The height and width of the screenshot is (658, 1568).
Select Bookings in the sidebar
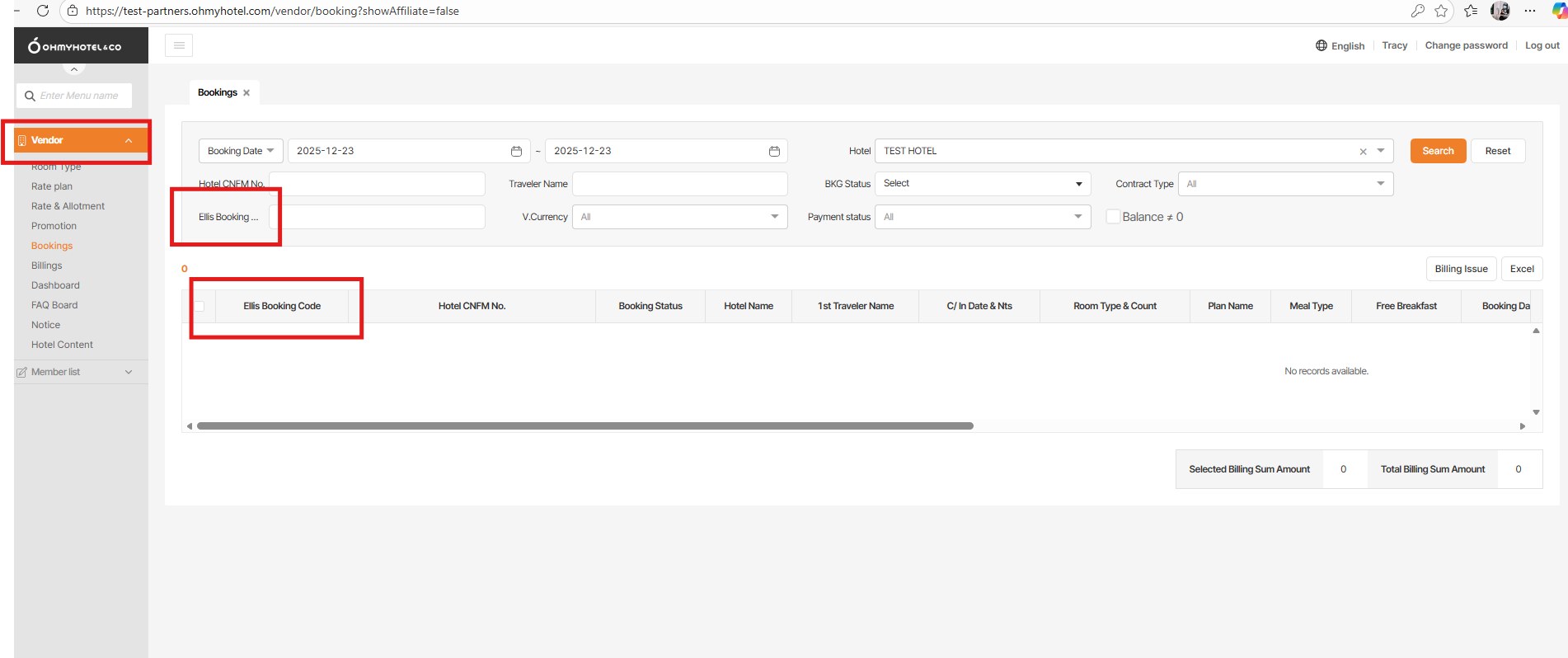click(52, 246)
